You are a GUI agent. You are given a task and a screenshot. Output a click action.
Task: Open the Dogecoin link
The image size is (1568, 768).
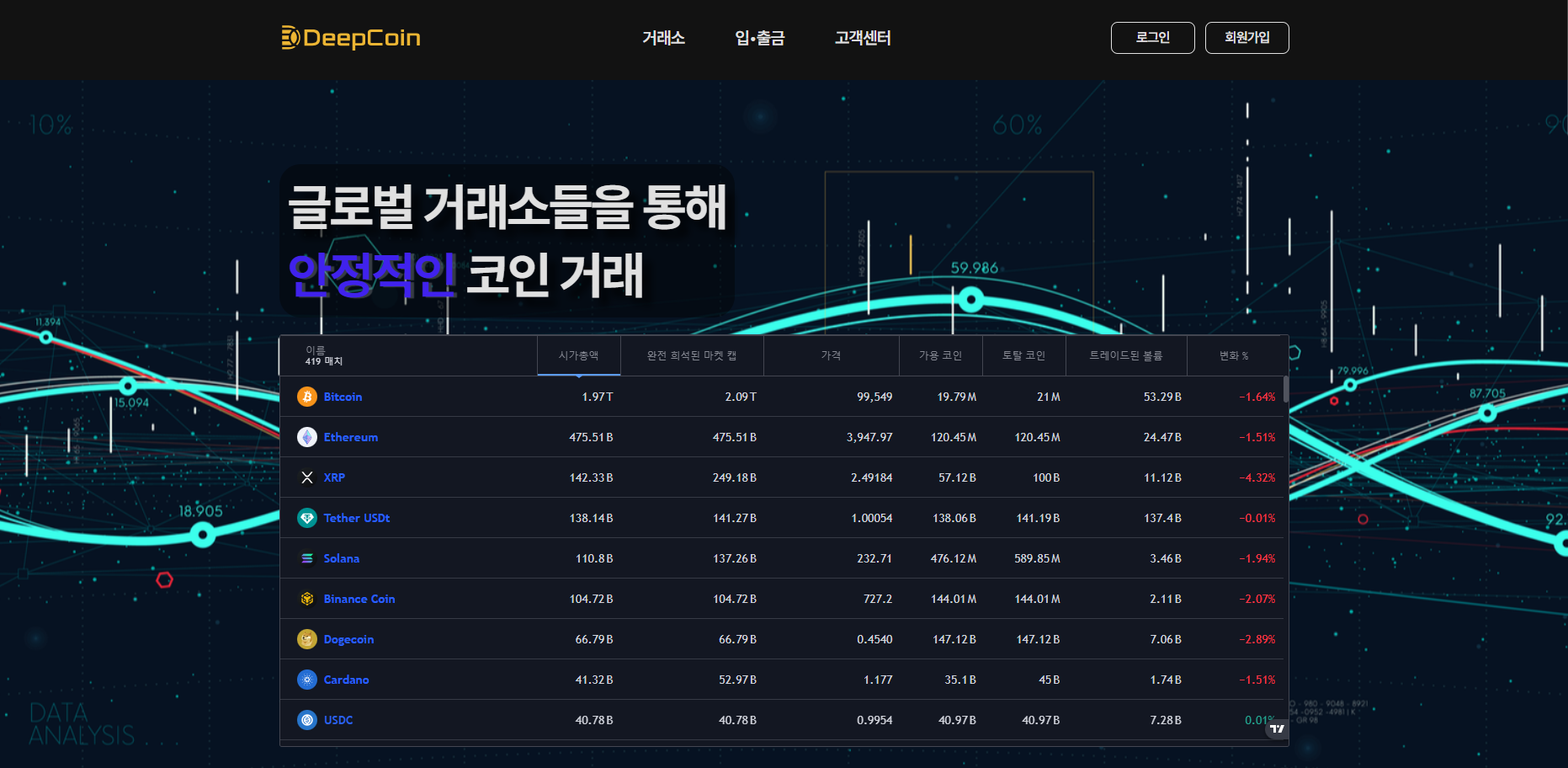pos(348,639)
